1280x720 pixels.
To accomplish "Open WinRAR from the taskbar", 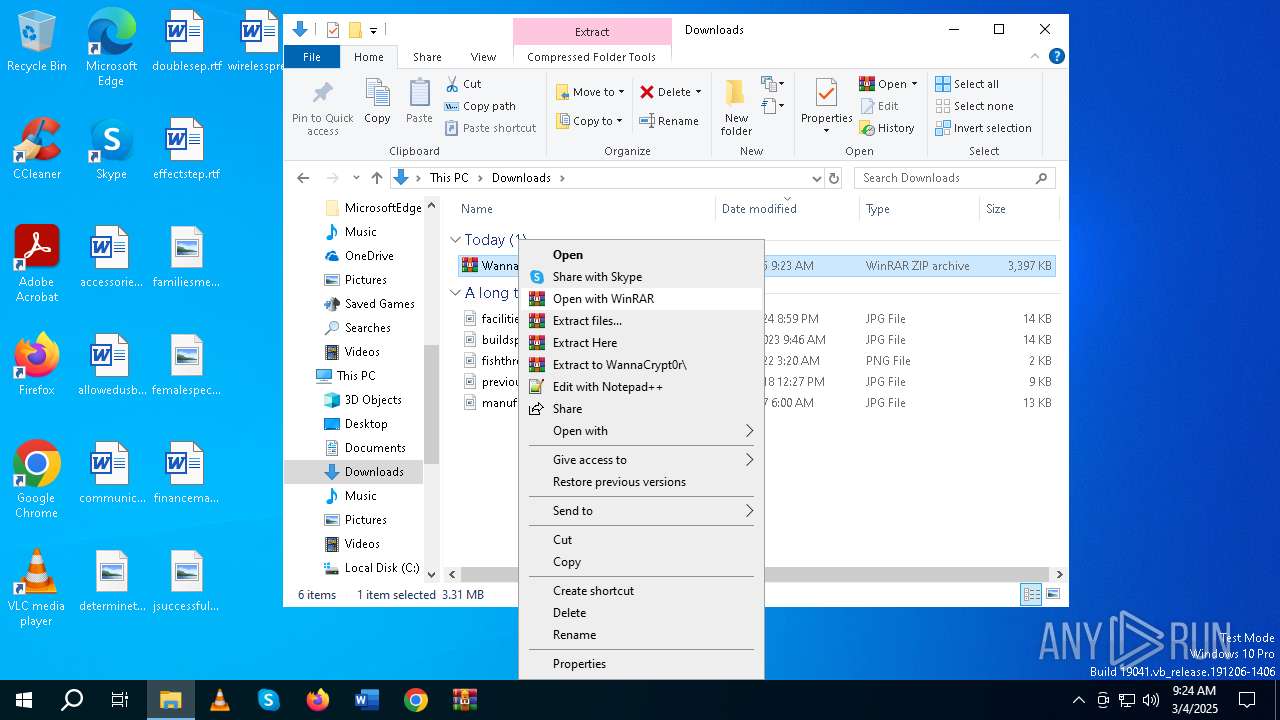I will [x=464, y=700].
